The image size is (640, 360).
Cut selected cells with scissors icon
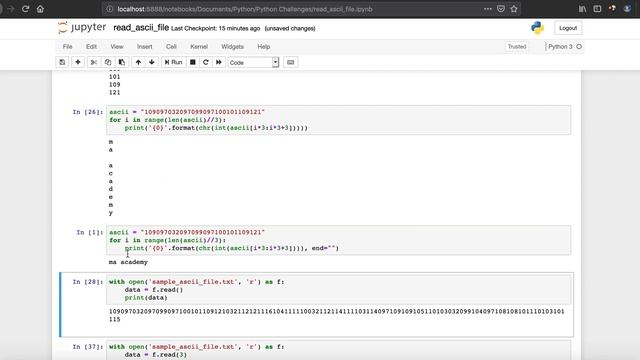pyautogui.click(x=93, y=62)
